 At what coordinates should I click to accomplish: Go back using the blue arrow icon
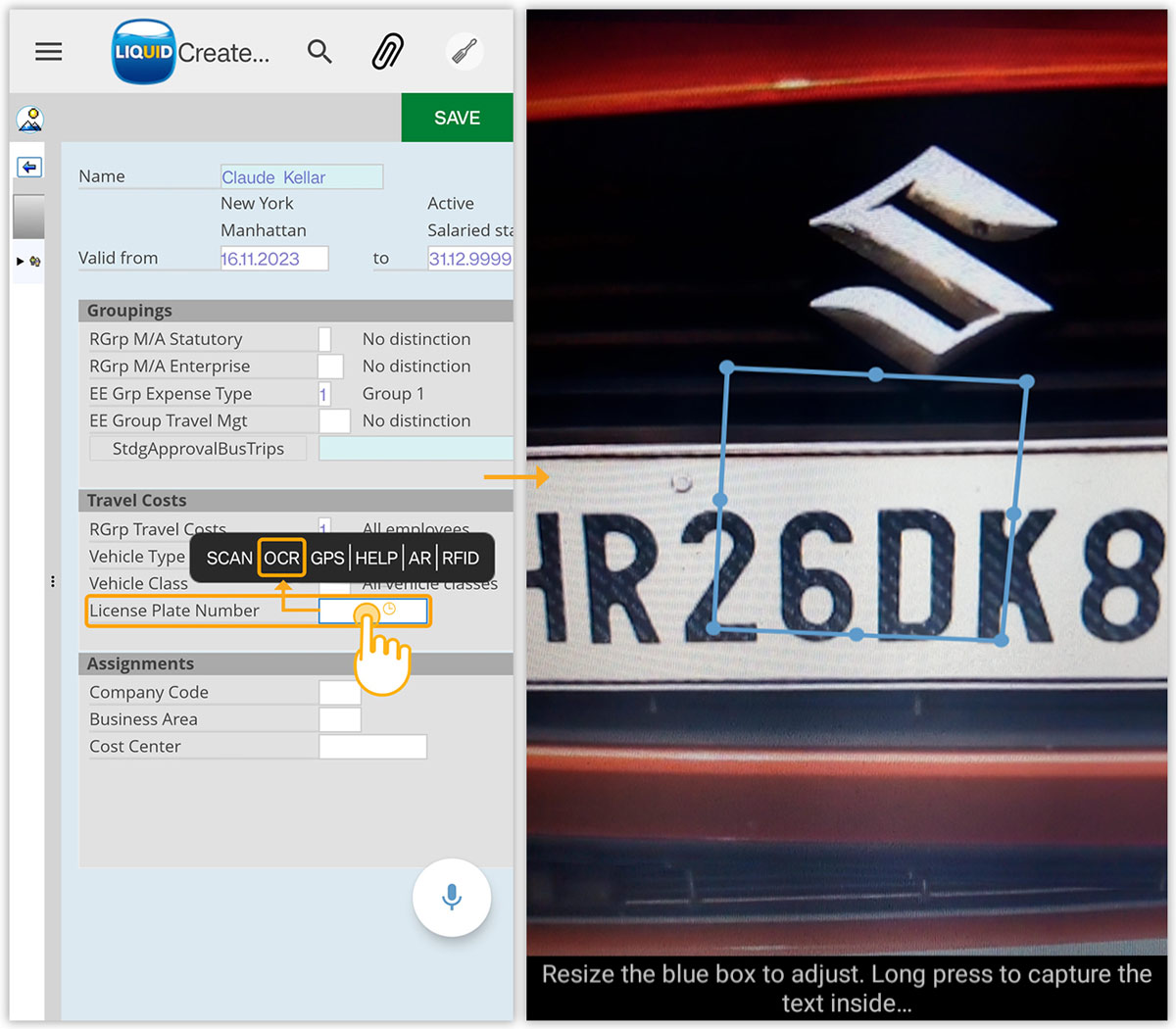point(29,167)
